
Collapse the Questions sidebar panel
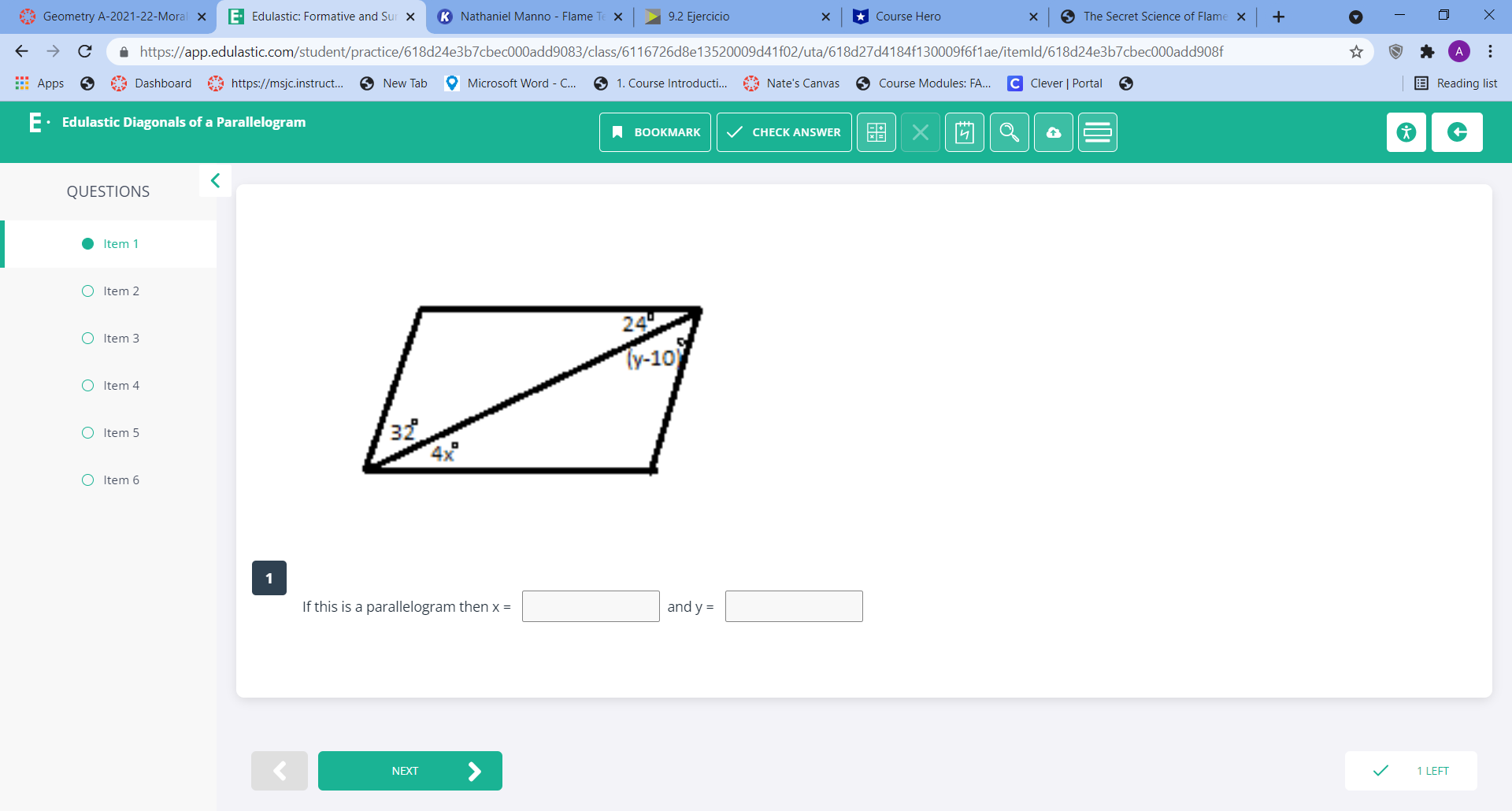tap(215, 180)
